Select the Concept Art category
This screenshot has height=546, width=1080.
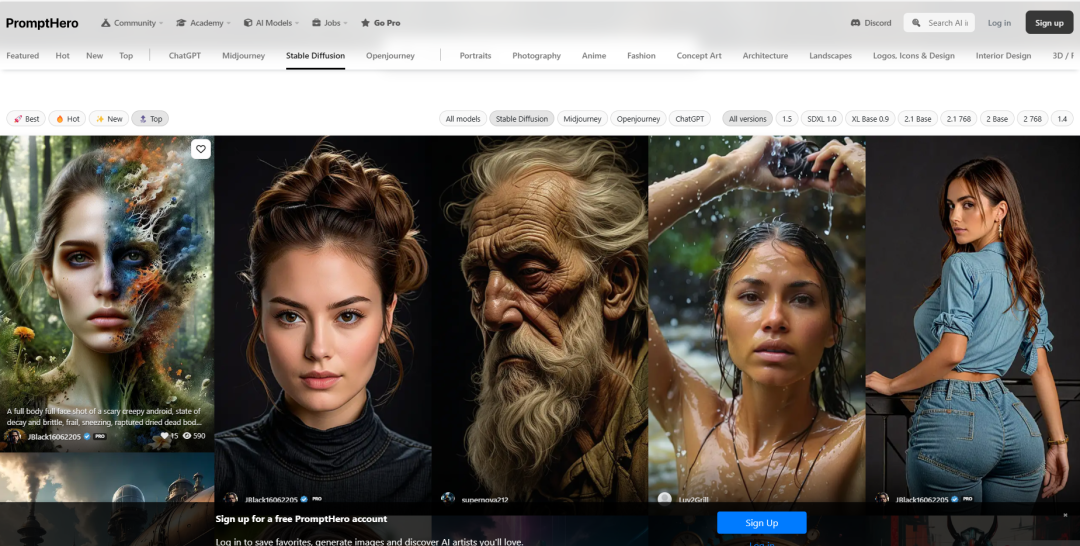(x=699, y=56)
